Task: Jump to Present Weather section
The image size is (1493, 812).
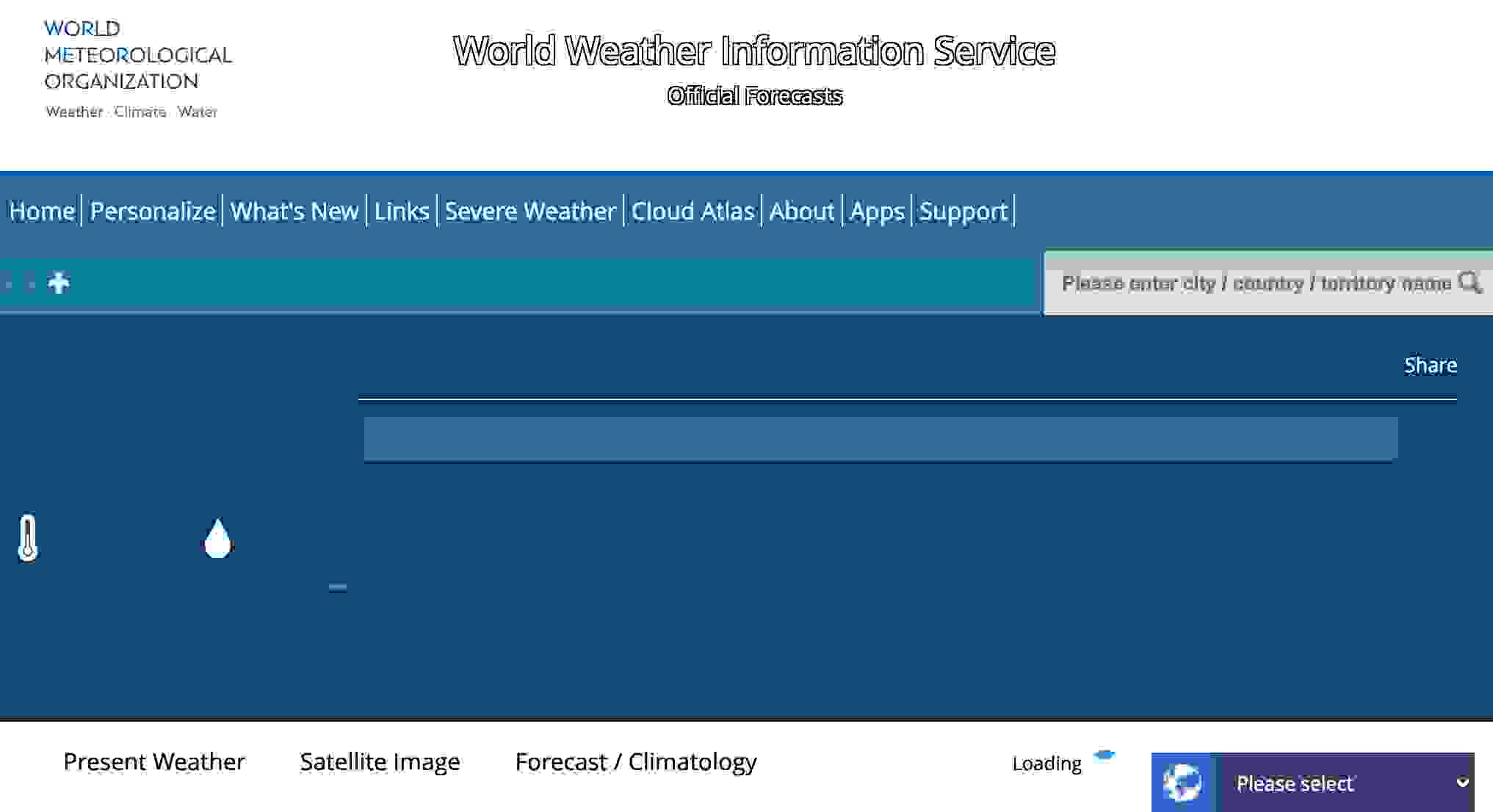Action: pyautogui.click(x=154, y=762)
